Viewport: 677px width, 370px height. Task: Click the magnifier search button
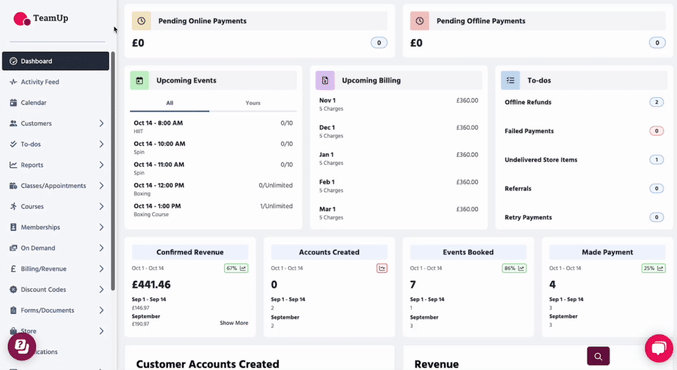tap(598, 356)
